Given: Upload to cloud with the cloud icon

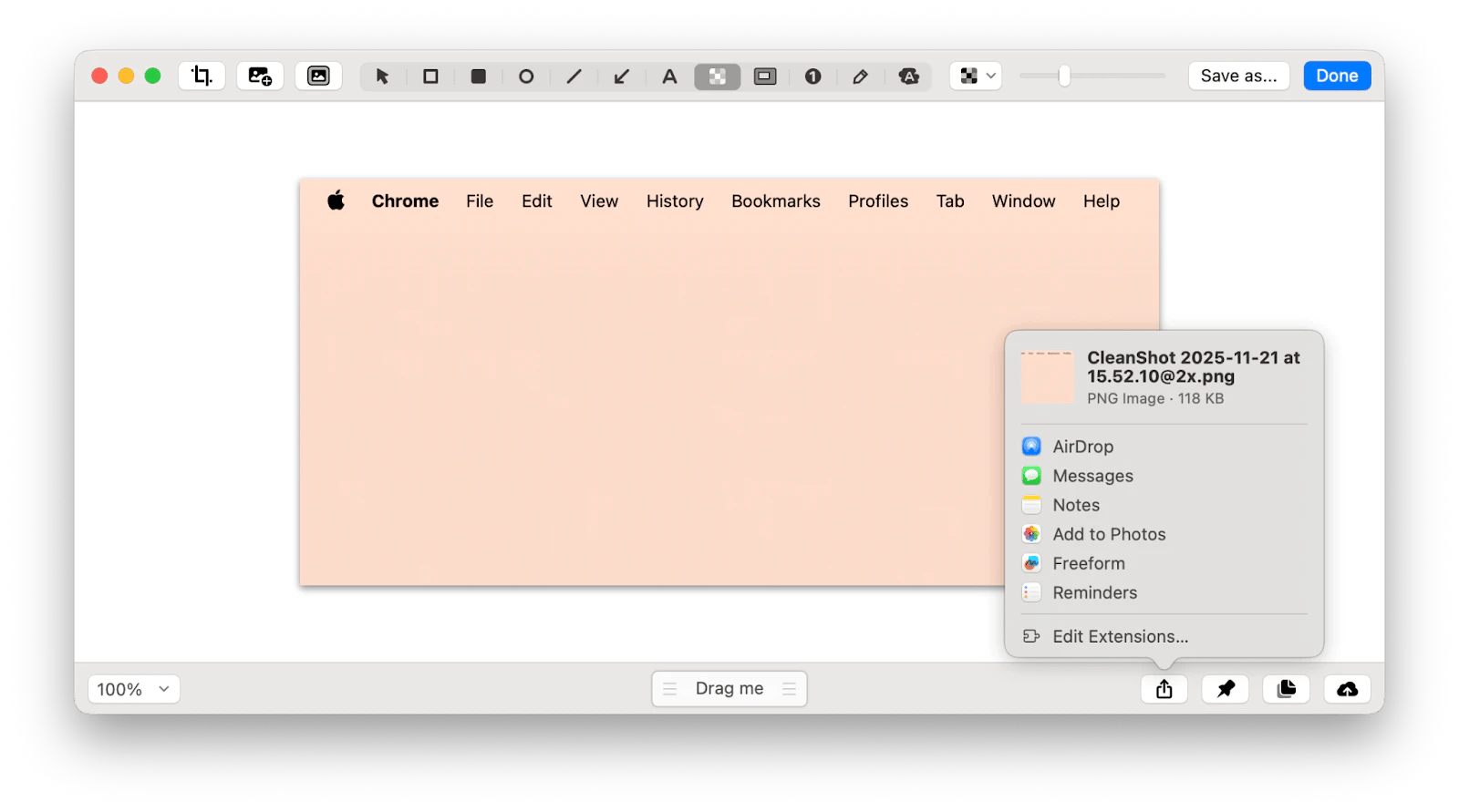Looking at the screenshot, I should click(x=1347, y=689).
